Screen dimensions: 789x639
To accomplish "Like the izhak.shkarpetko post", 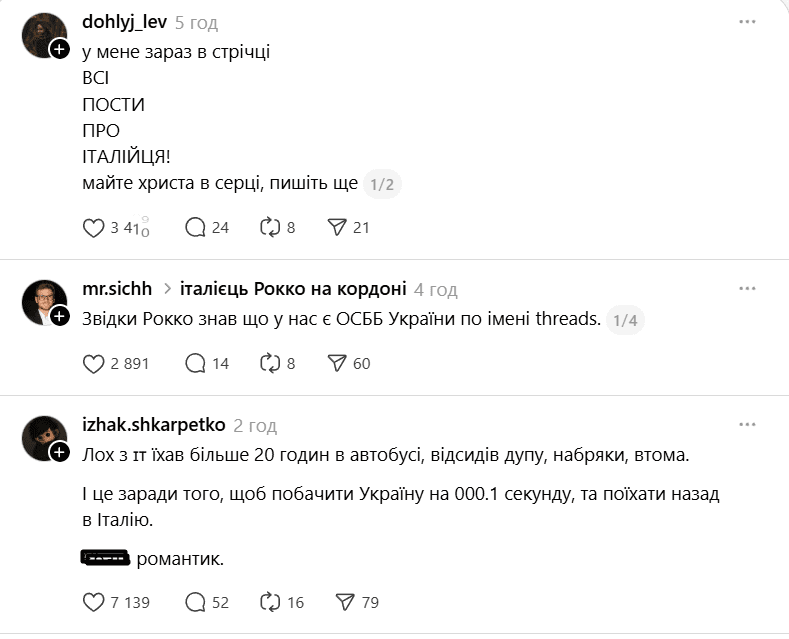I will (x=94, y=602).
